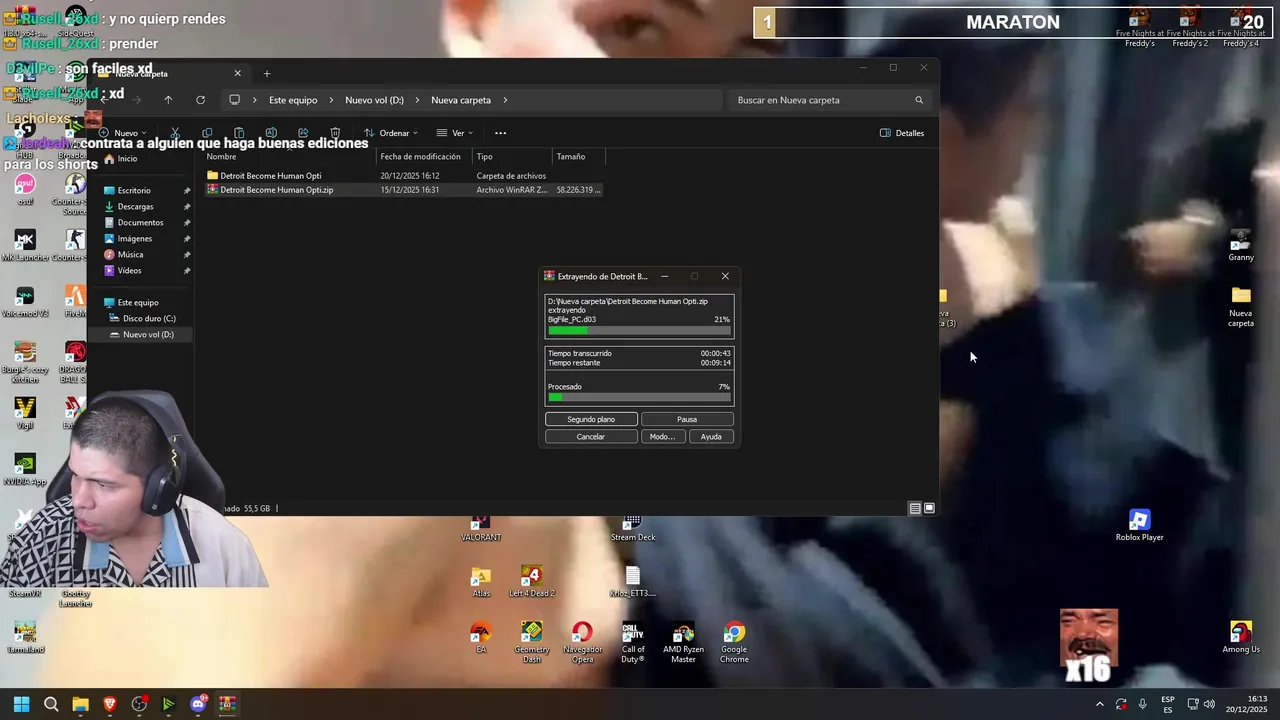
Task: Click Este equipo in the breadcrumb path
Action: pyautogui.click(x=293, y=100)
